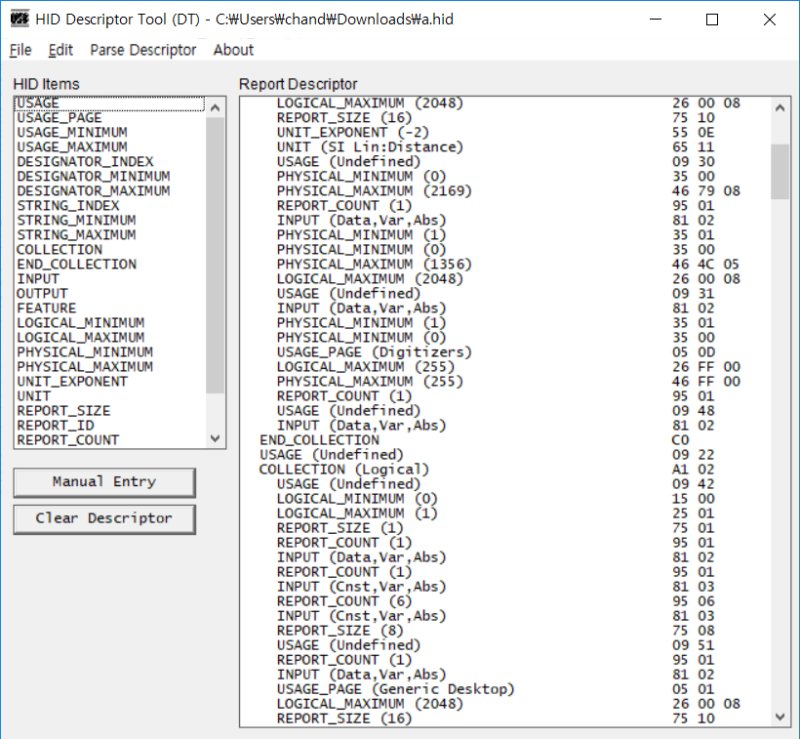Click the down arrow on HID Items scrollbar
The width and height of the screenshot is (800, 739).
coord(215,437)
